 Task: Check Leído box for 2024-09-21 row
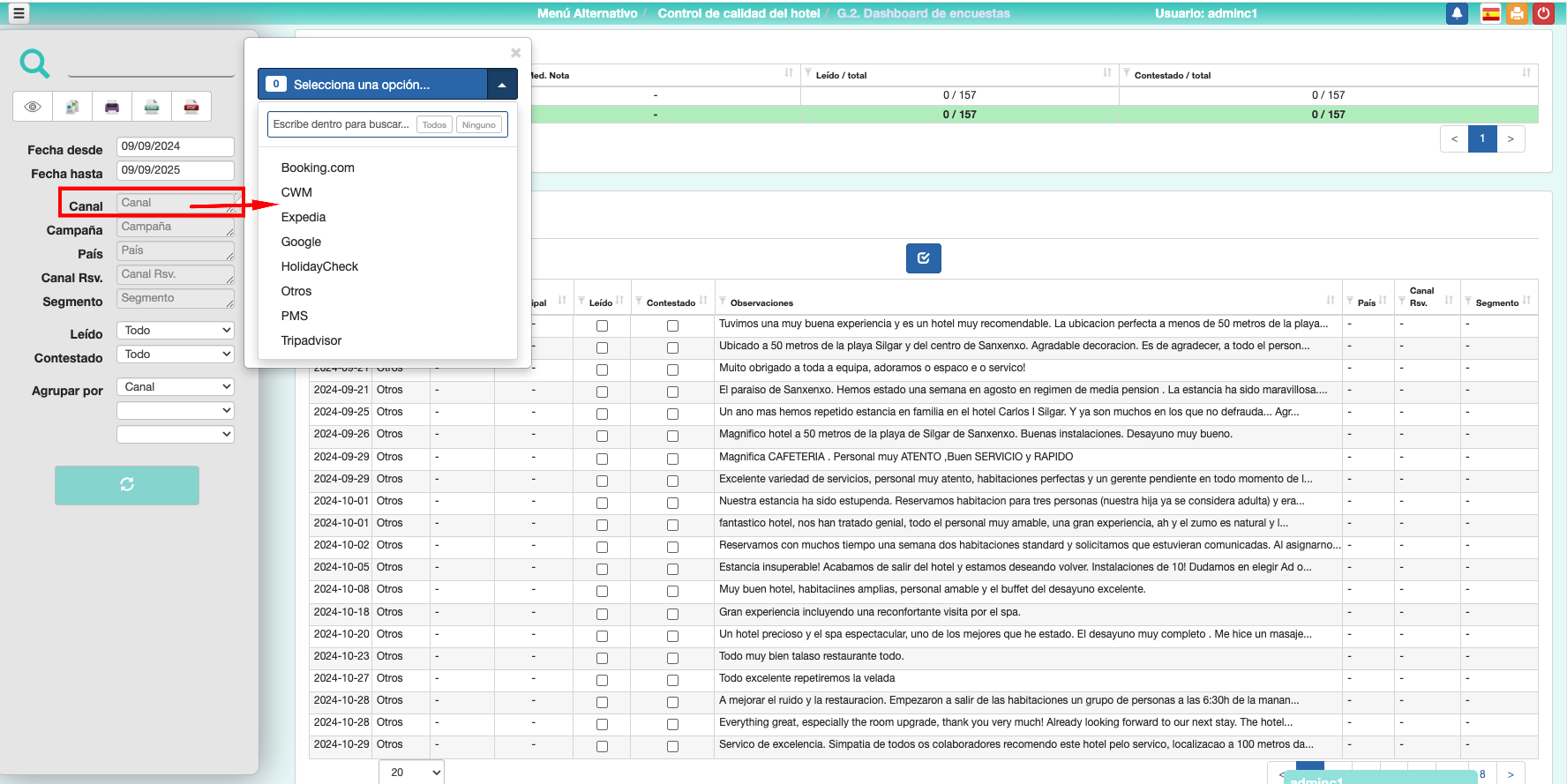coord(602,392)
